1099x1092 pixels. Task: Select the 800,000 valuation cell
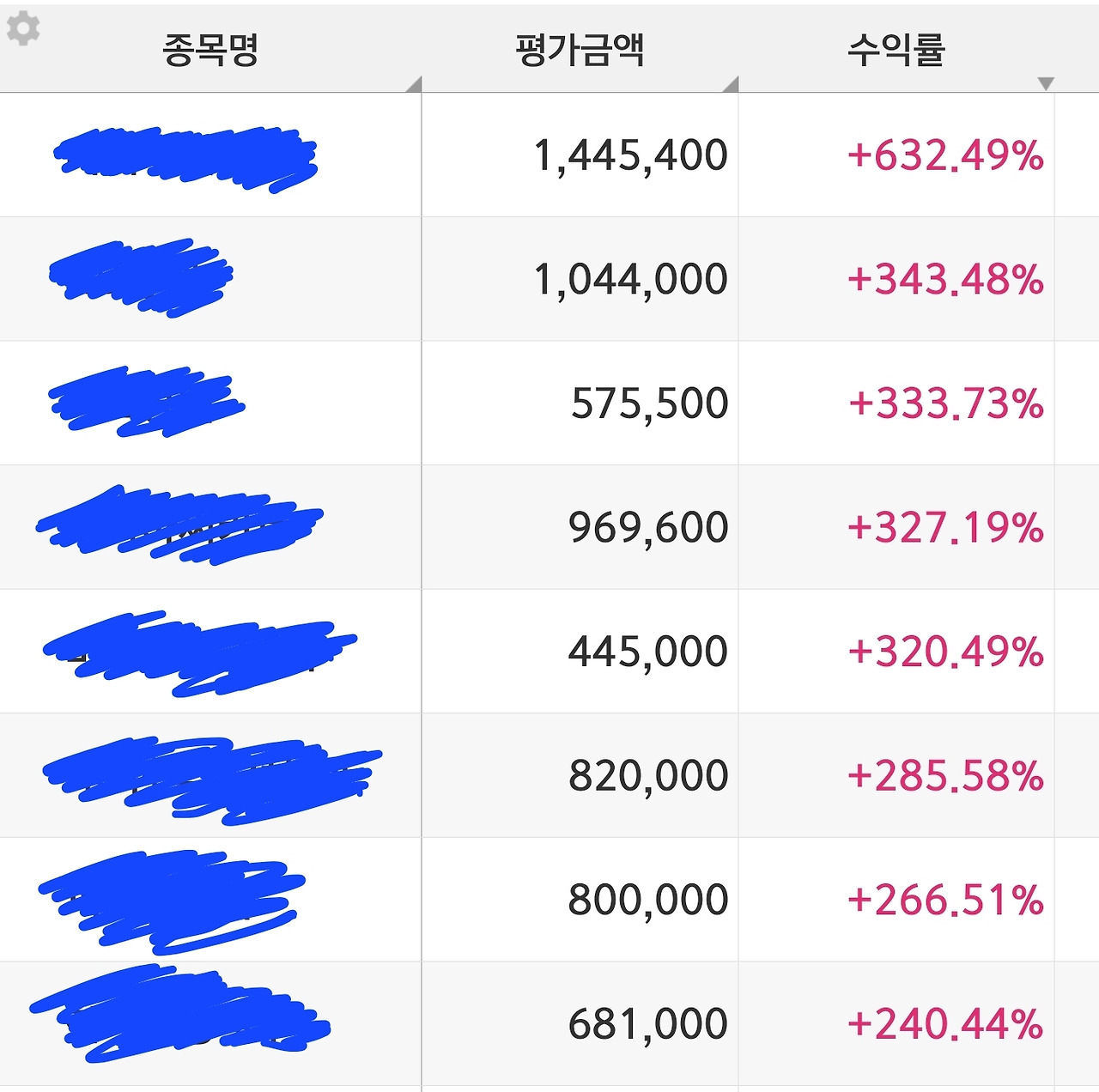(647, 899)
